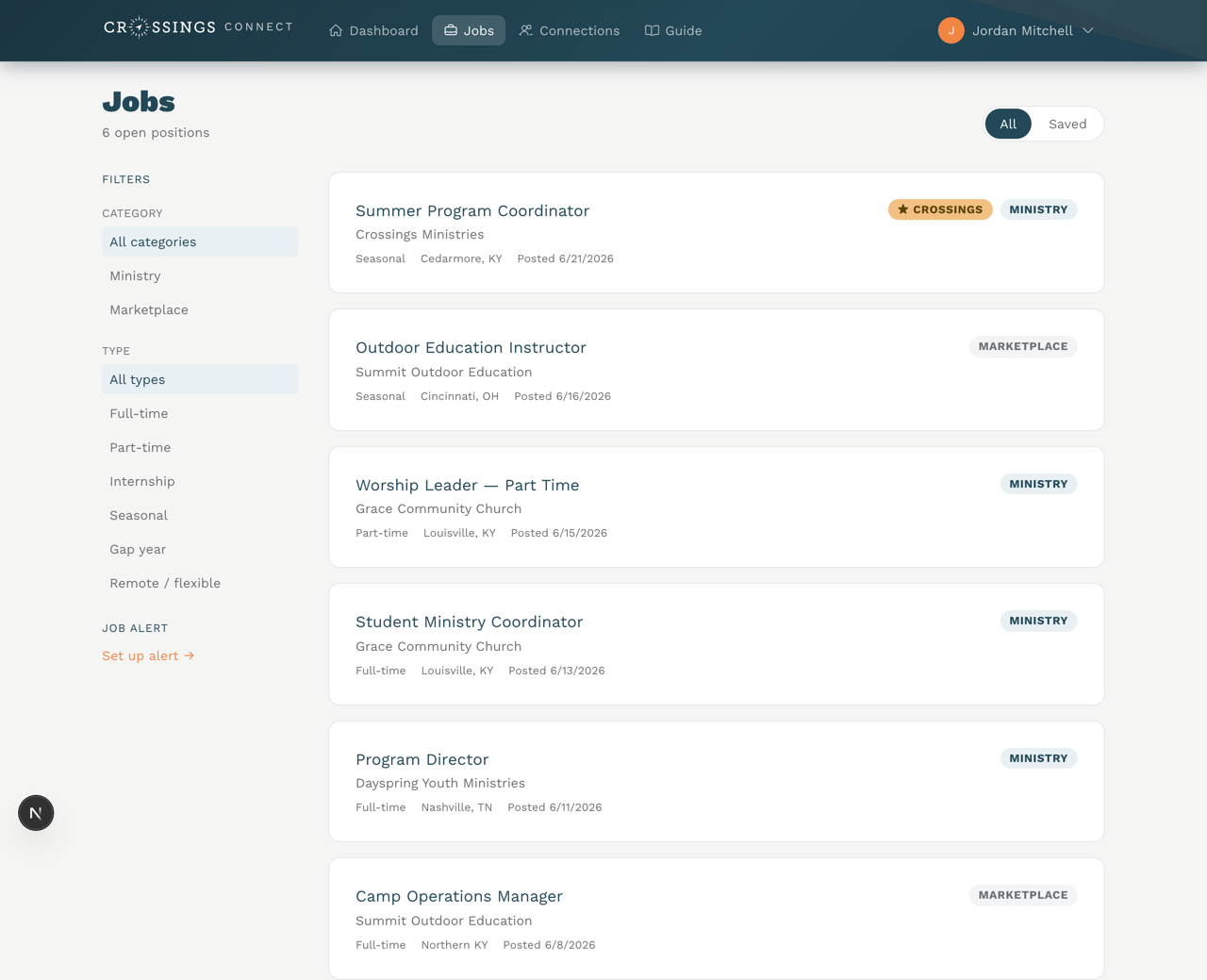This screenshot has width=1207, height=980.
Task: Filter by Gap year type
Action: pos(200,549)
